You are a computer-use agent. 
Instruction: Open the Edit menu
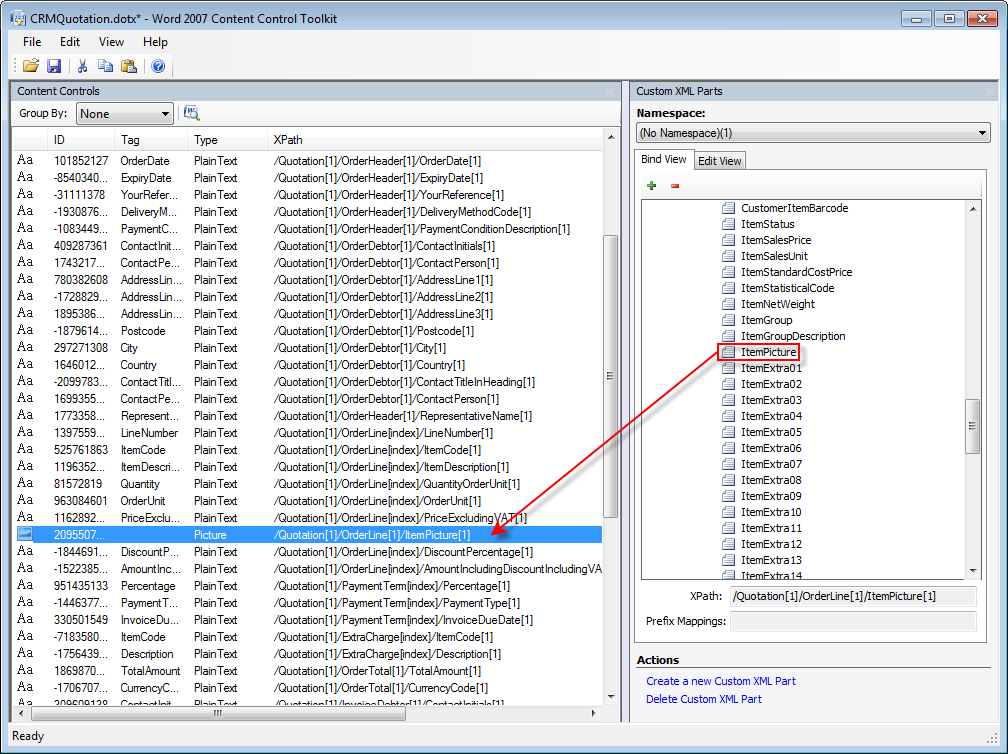point(70,42)
